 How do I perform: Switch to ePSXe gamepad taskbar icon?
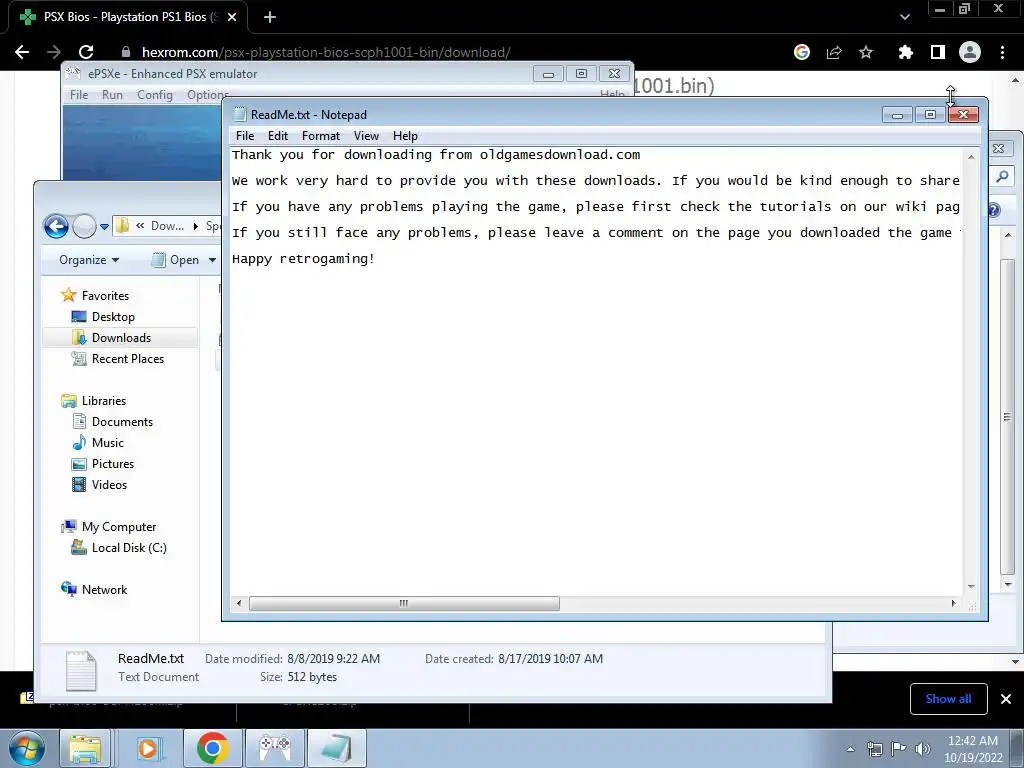[275, 748]
